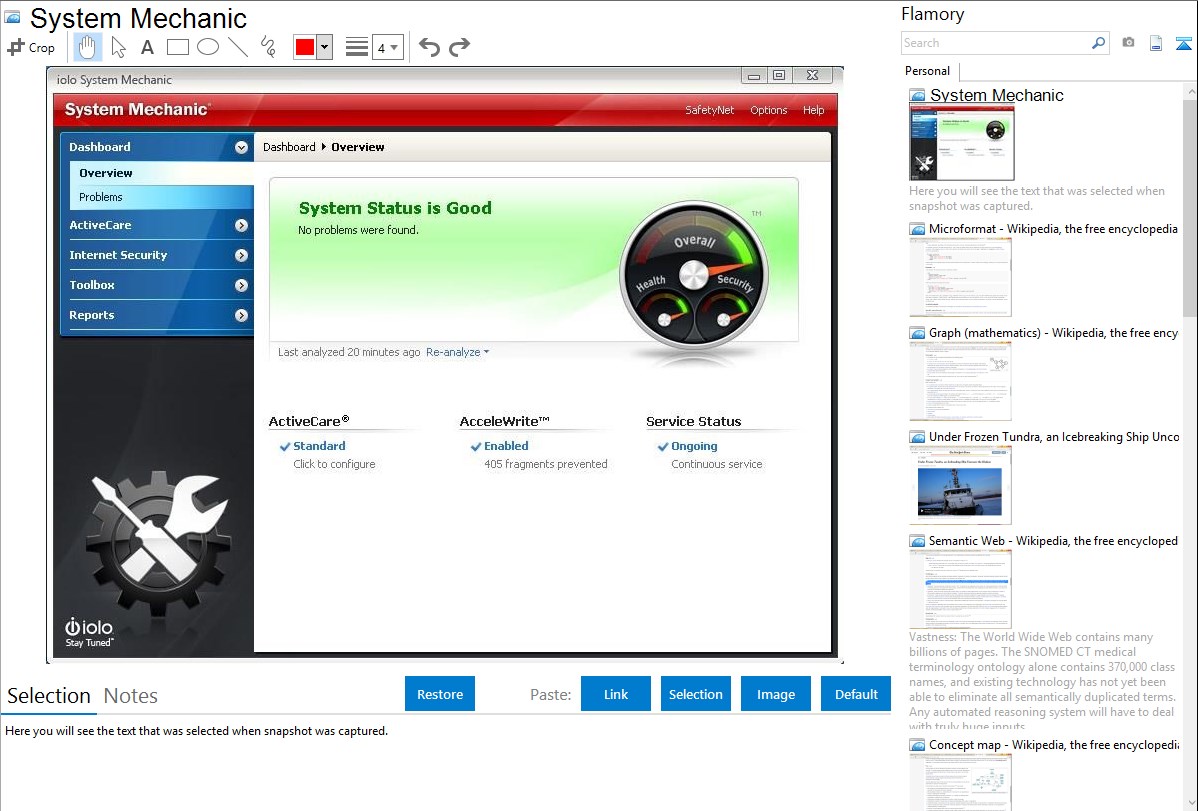This screenshot has height=811, width=1198.
Task: Switch to the Notes tab
Action: coord(131,696)
